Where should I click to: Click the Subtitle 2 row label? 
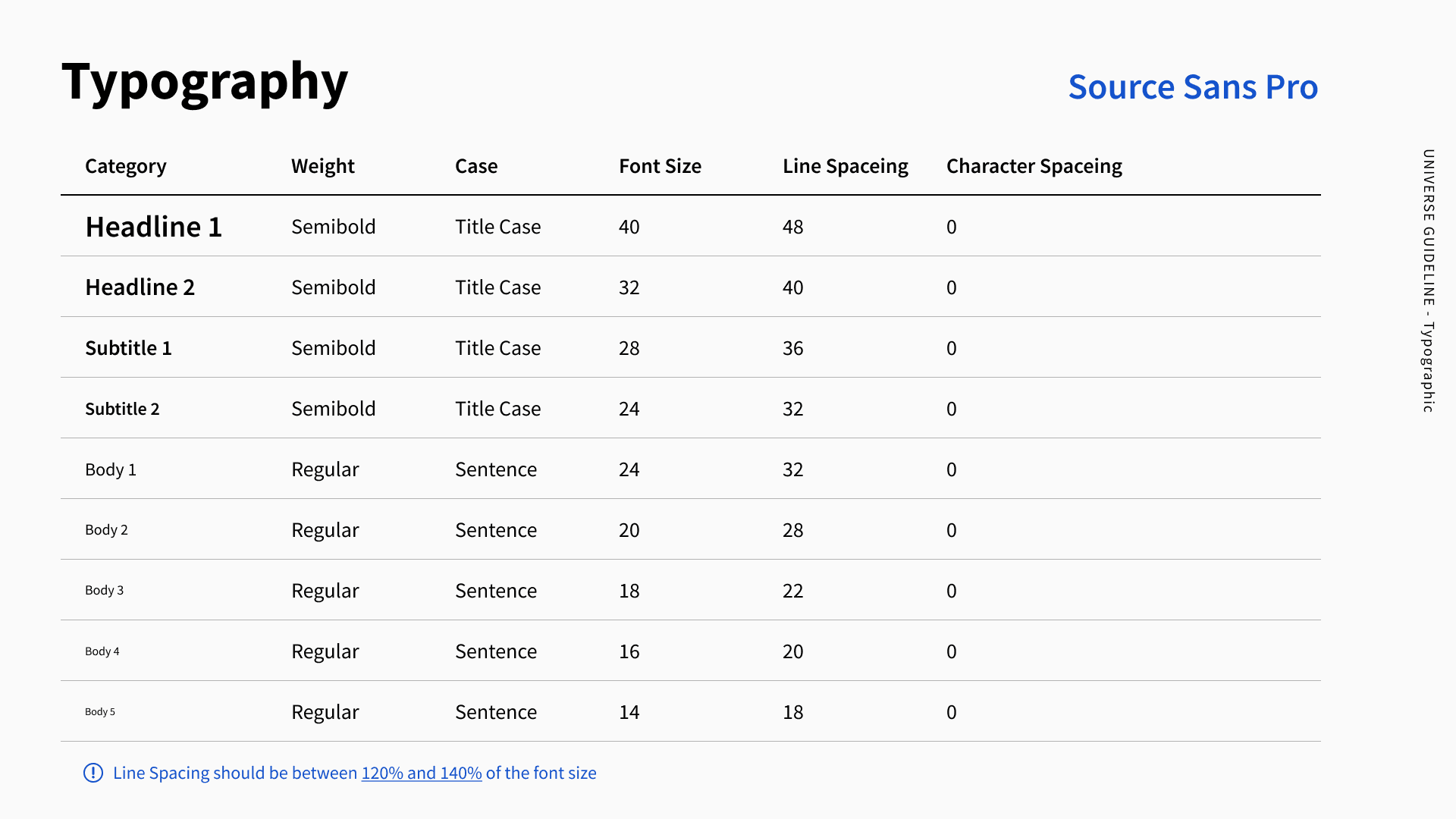[x=122, y=409]
